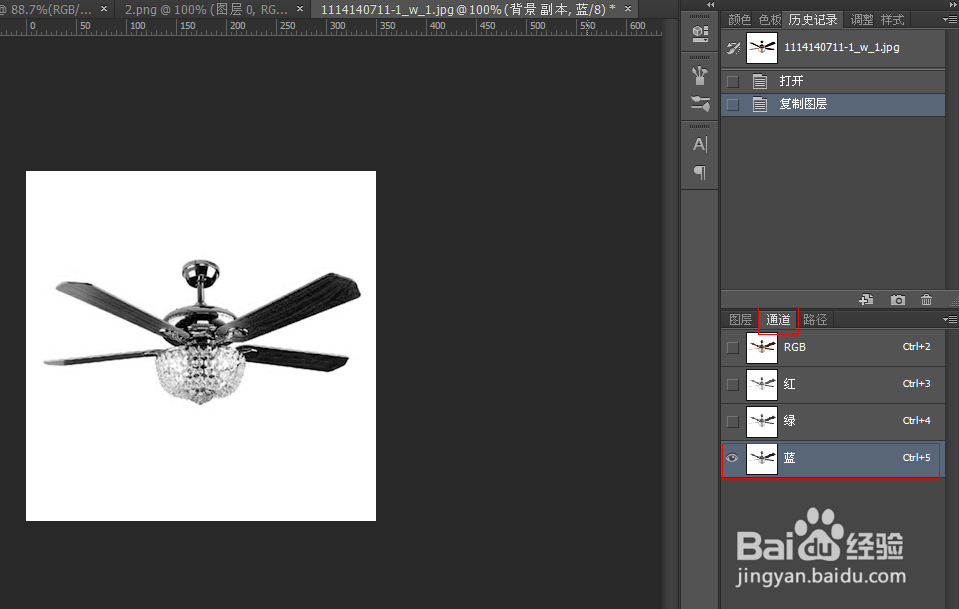Screen dimensions: 959x609
Task: Click the Ctrl+2 shortcut label
Action: coord(916,347)
